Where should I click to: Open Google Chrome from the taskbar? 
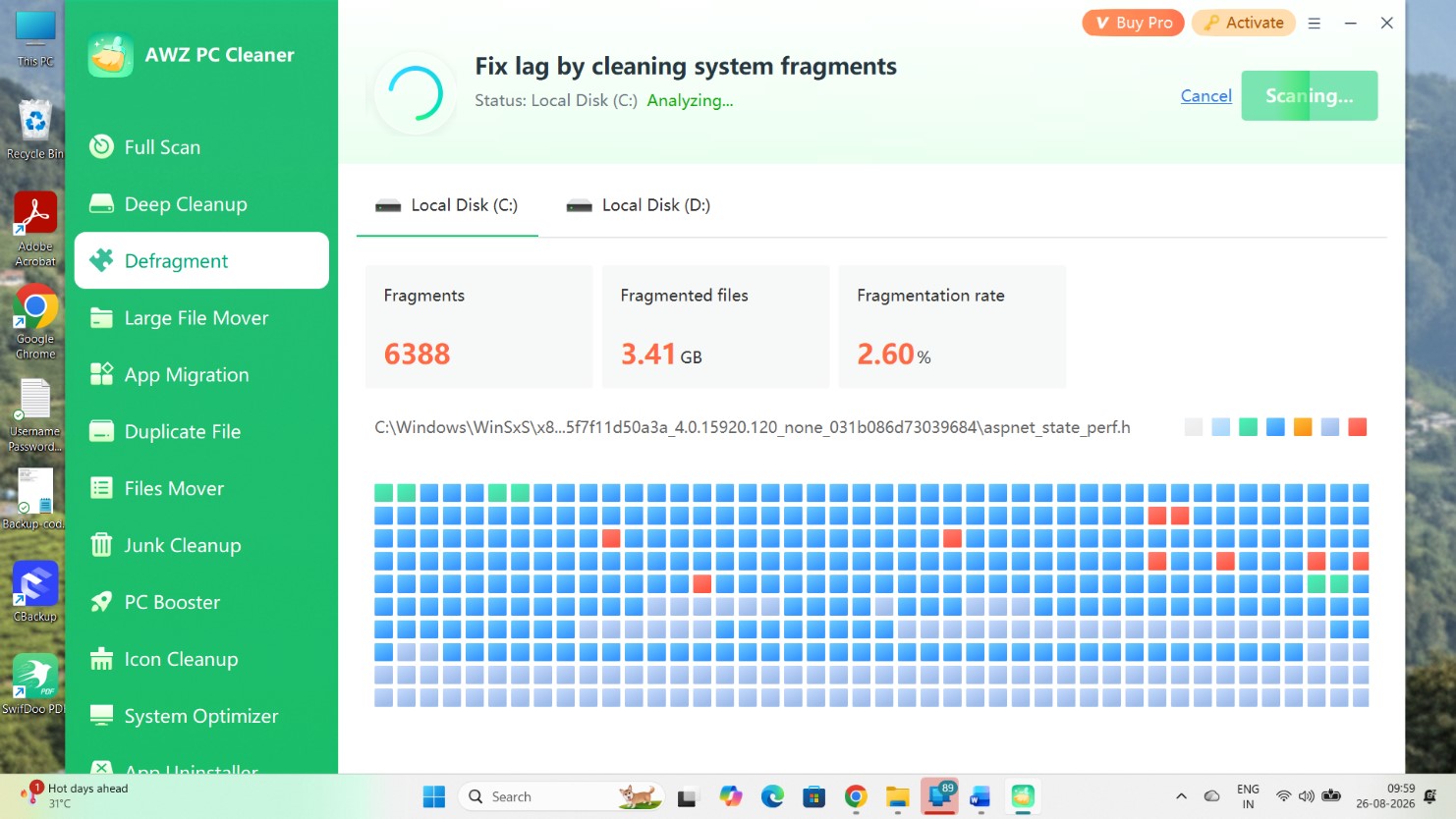pos(856,796)
